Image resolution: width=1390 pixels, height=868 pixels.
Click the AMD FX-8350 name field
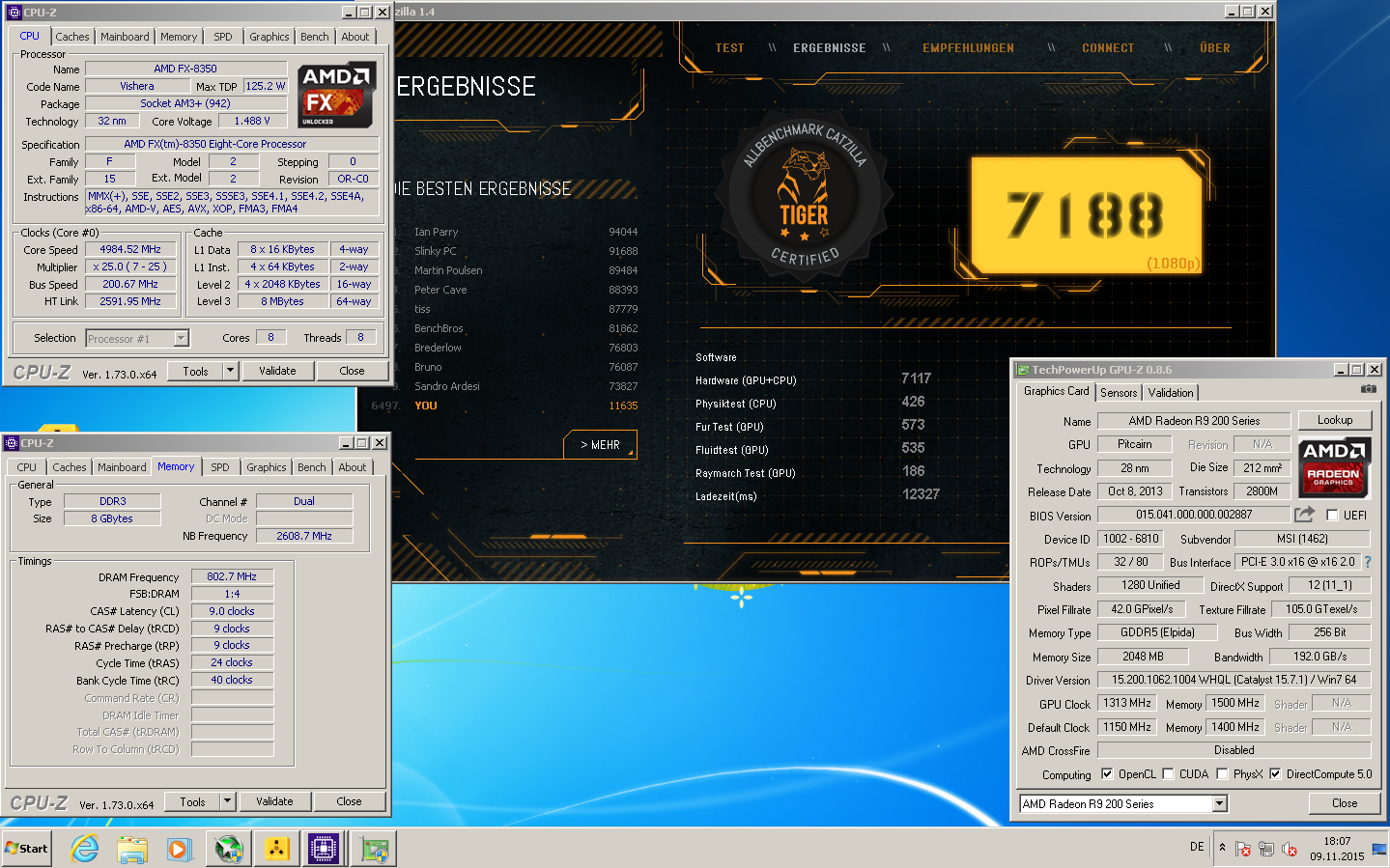185,69
